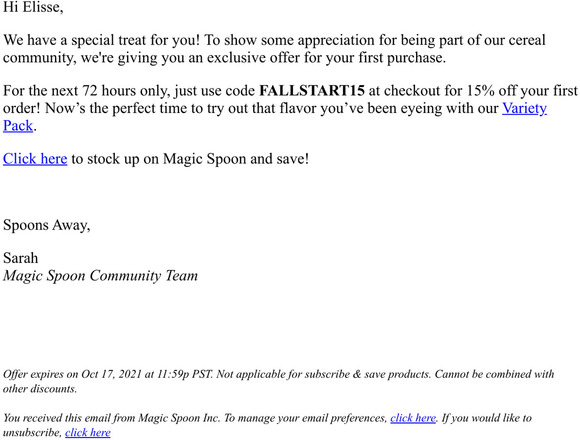580x440 pixels.
Task: Click the "Spoons Away," sign-off text
Action: (47, 225)
